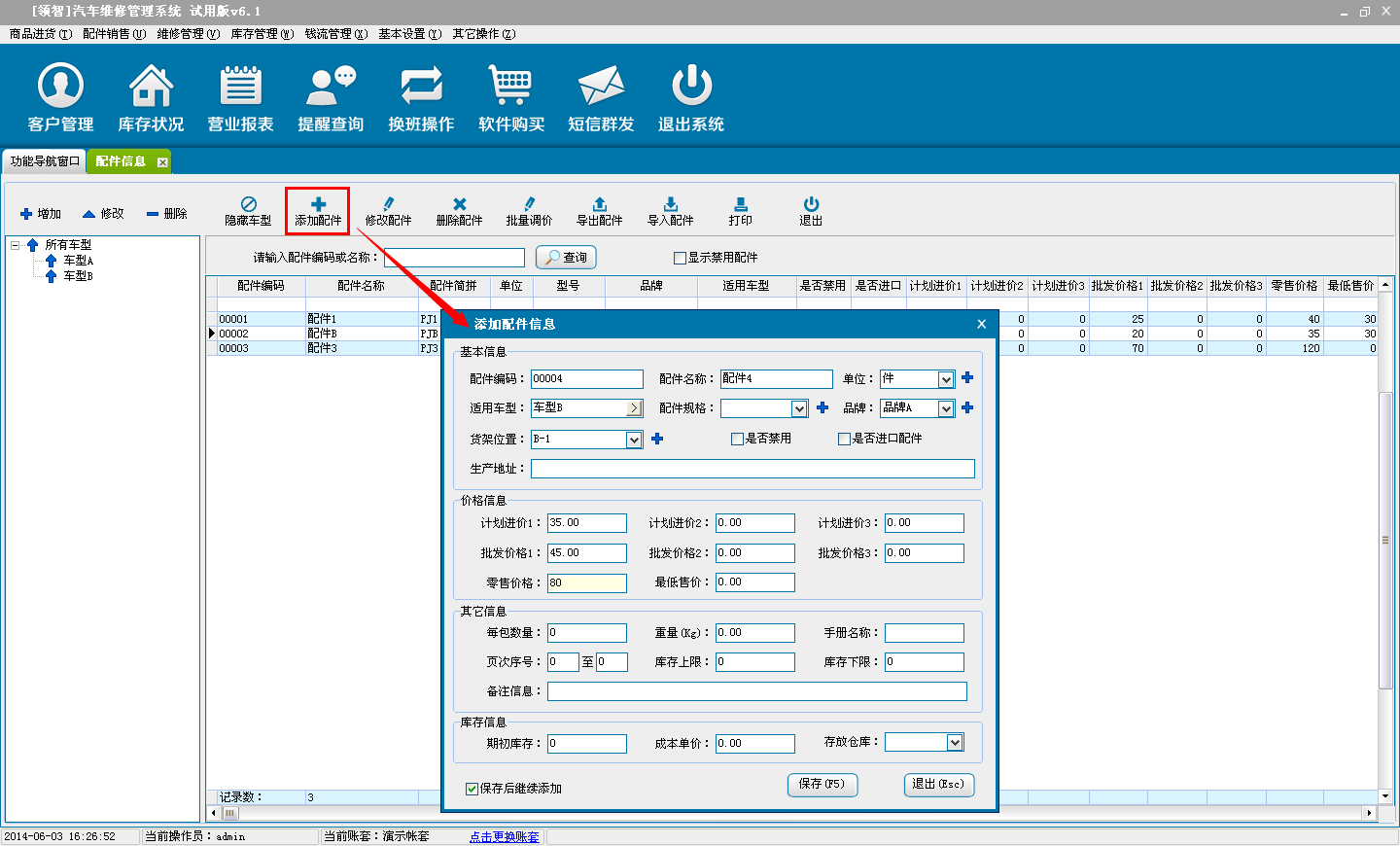Viewport: 1400px width, 846px height.
Task: Click the 点击更换账套 link
Action: coord(504,837)
